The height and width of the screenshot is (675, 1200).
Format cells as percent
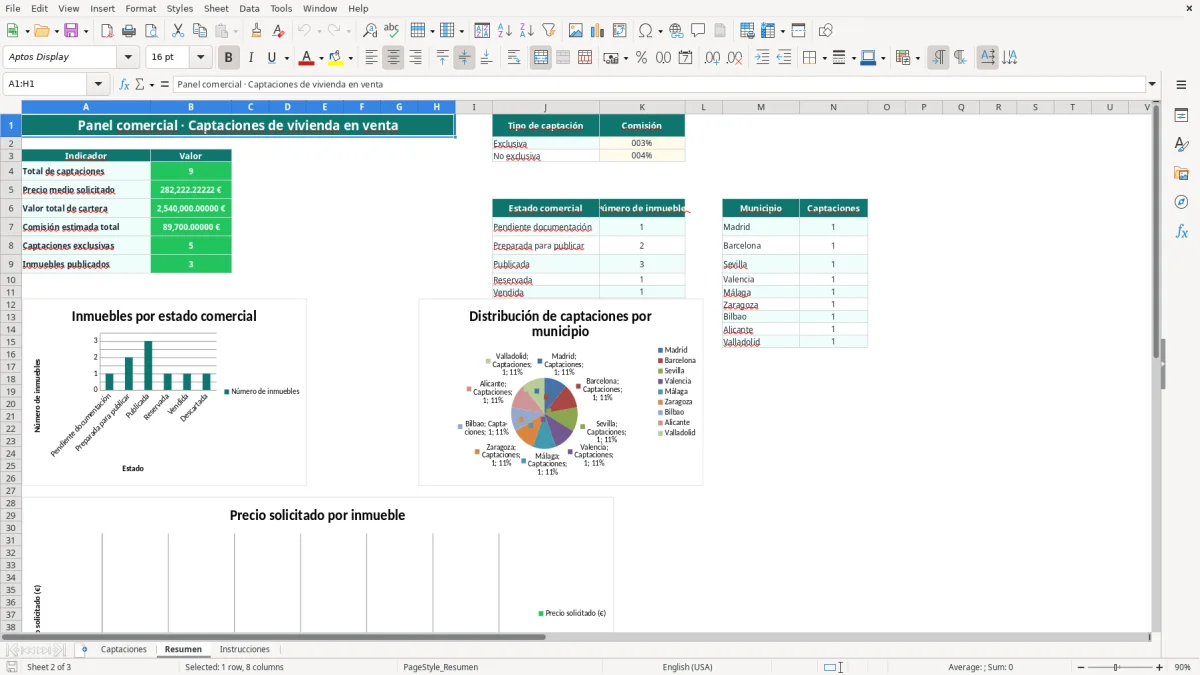click(641, 58)
